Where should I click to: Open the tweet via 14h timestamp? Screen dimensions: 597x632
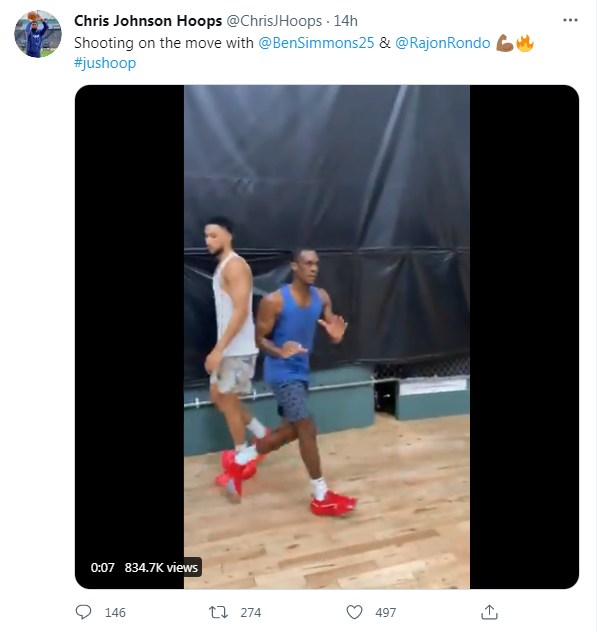[x=345, y=21]
